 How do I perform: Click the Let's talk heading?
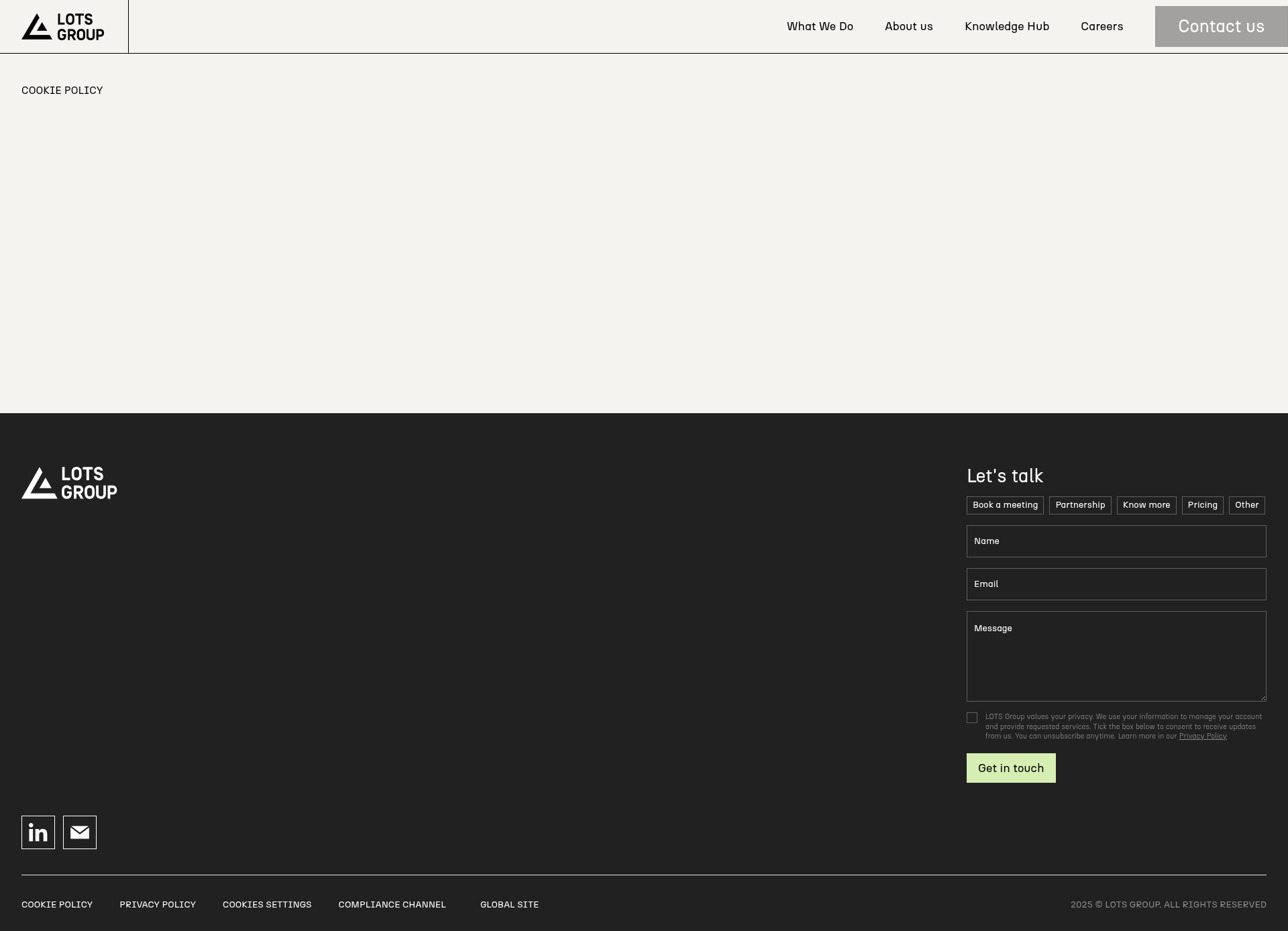[1005, 476]
